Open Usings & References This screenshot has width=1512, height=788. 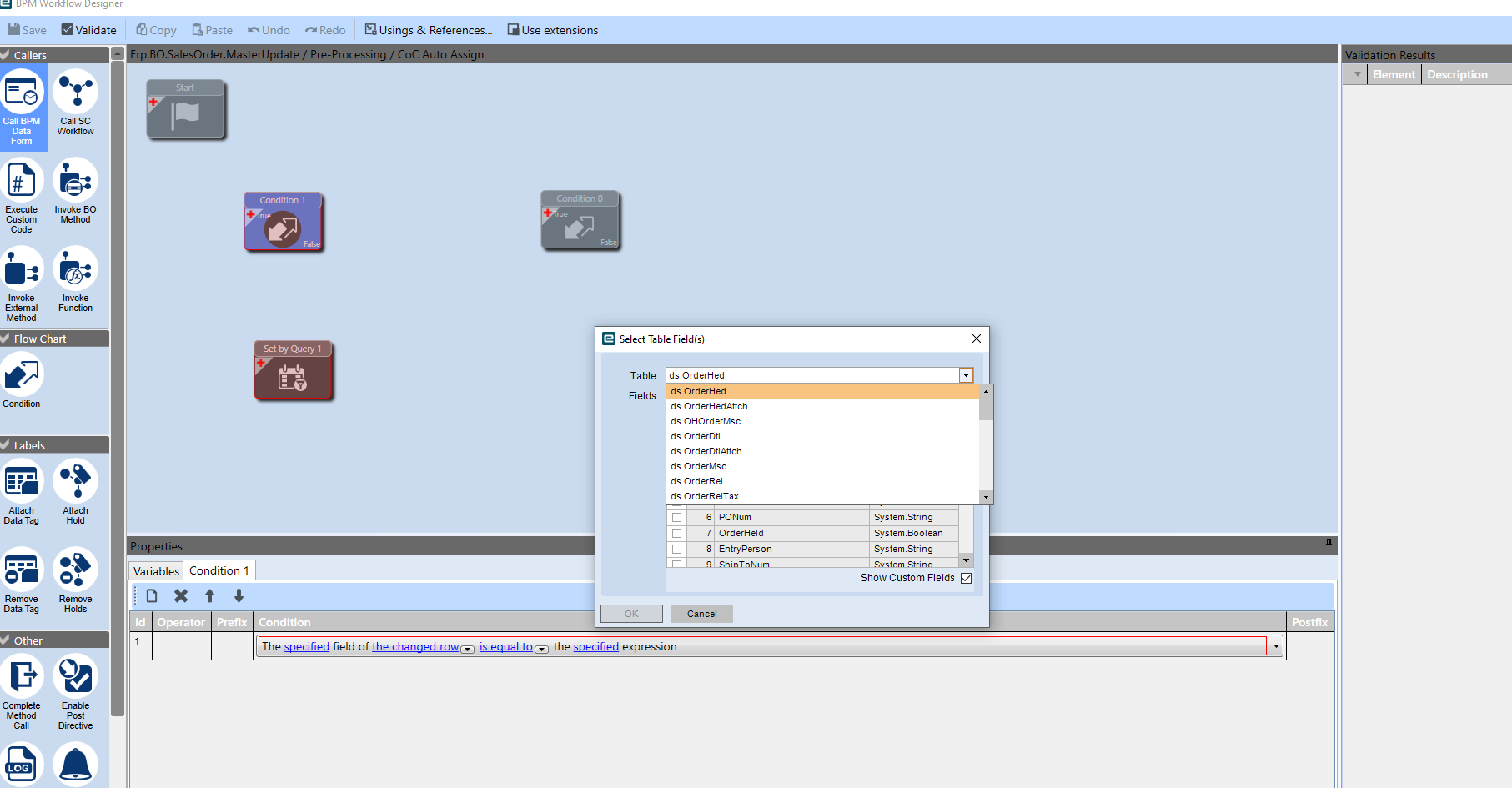pyautogui.click(x=429, y=30)
